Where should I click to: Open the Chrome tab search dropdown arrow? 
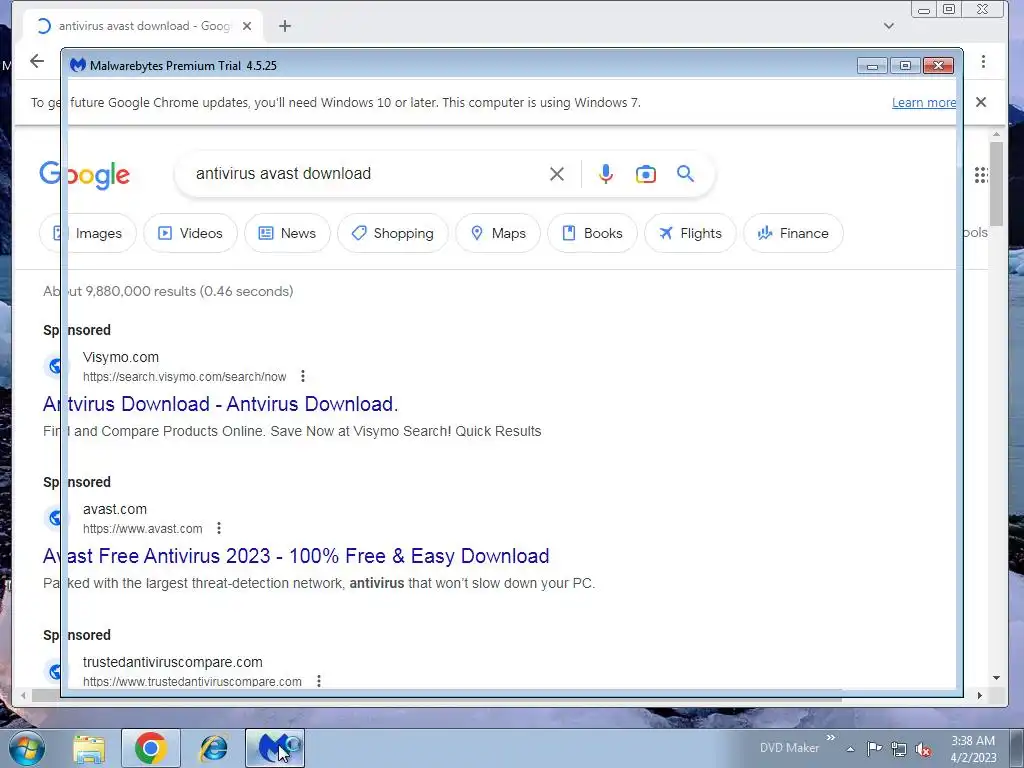(x=888, y=26)
